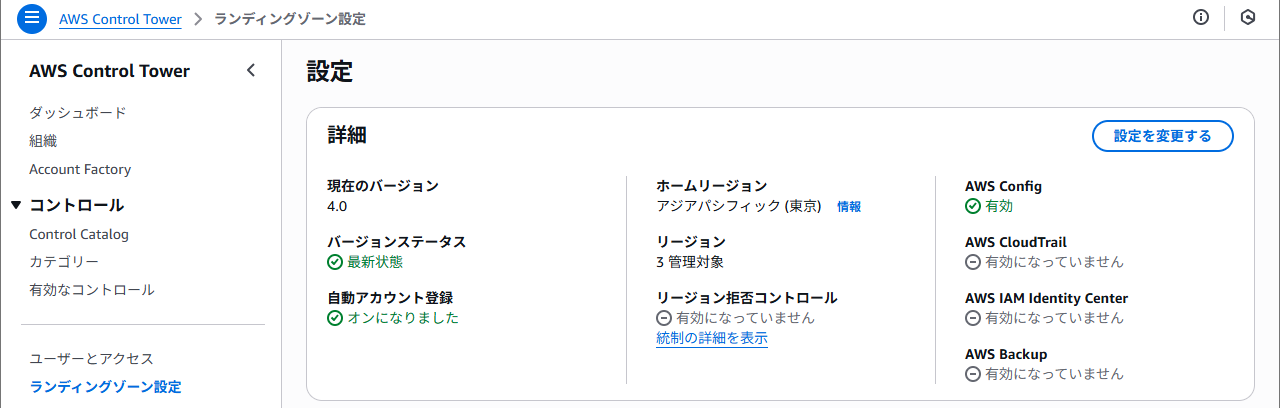The width and height of the screenshot is (1280, 408).
Task: Collapse the AWS Control Tower sidebar chevron
Action: [251, 70]
